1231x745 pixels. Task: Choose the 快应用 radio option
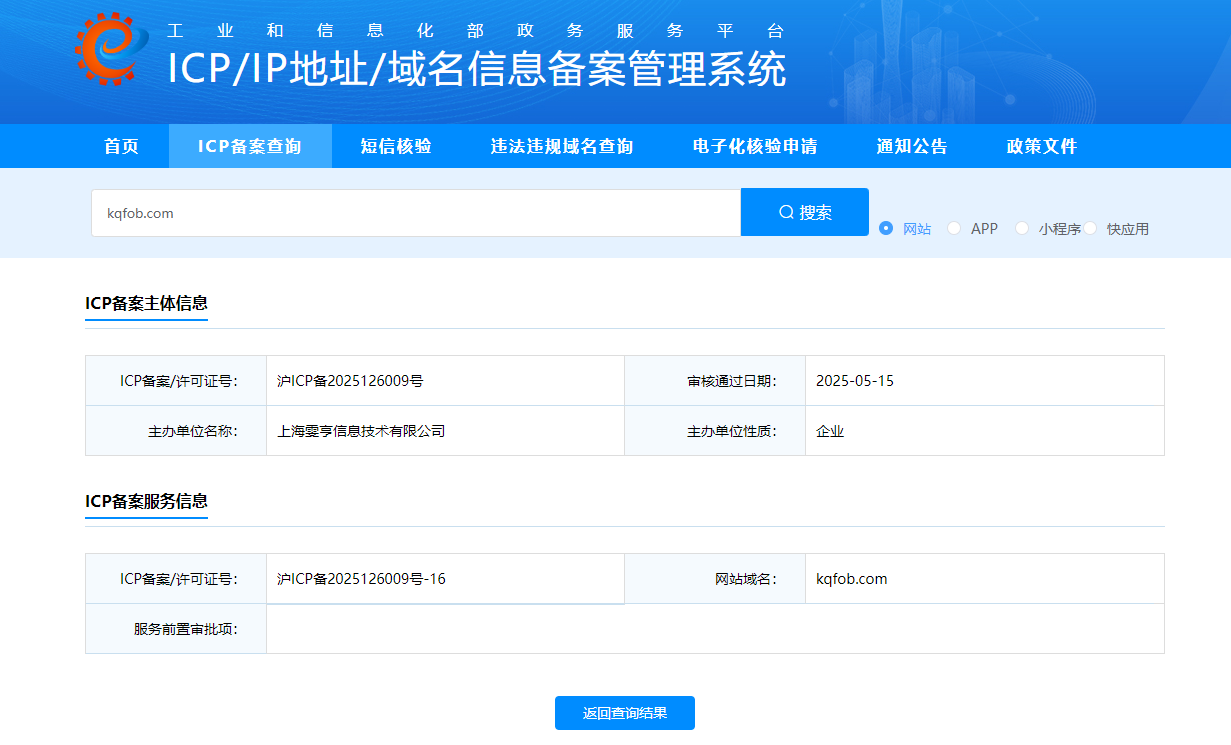pos(1116,229)
